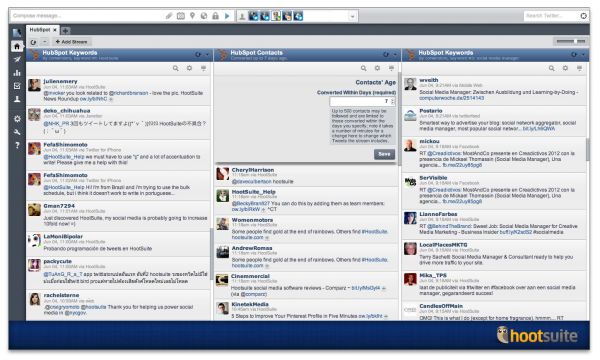Click the Add Stream button
The width and height of the screenshot is (600, 360).
(71, 42)
